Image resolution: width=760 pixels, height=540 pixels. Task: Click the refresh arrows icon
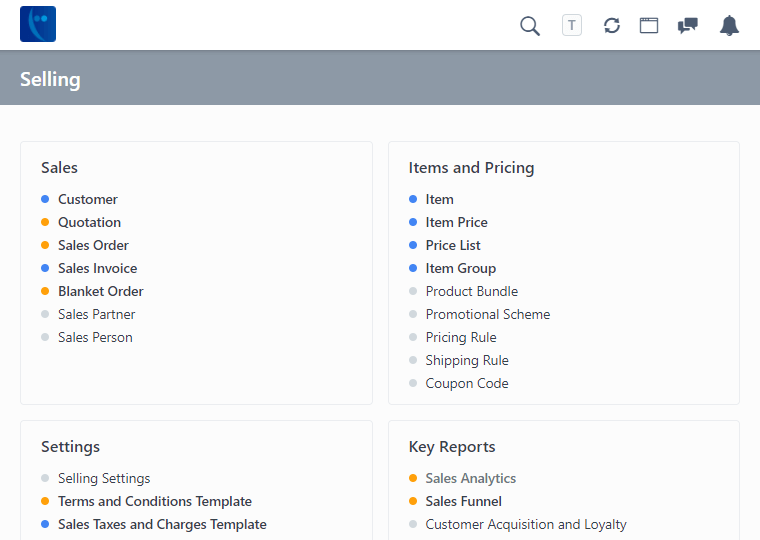click(x=612, y=26)
